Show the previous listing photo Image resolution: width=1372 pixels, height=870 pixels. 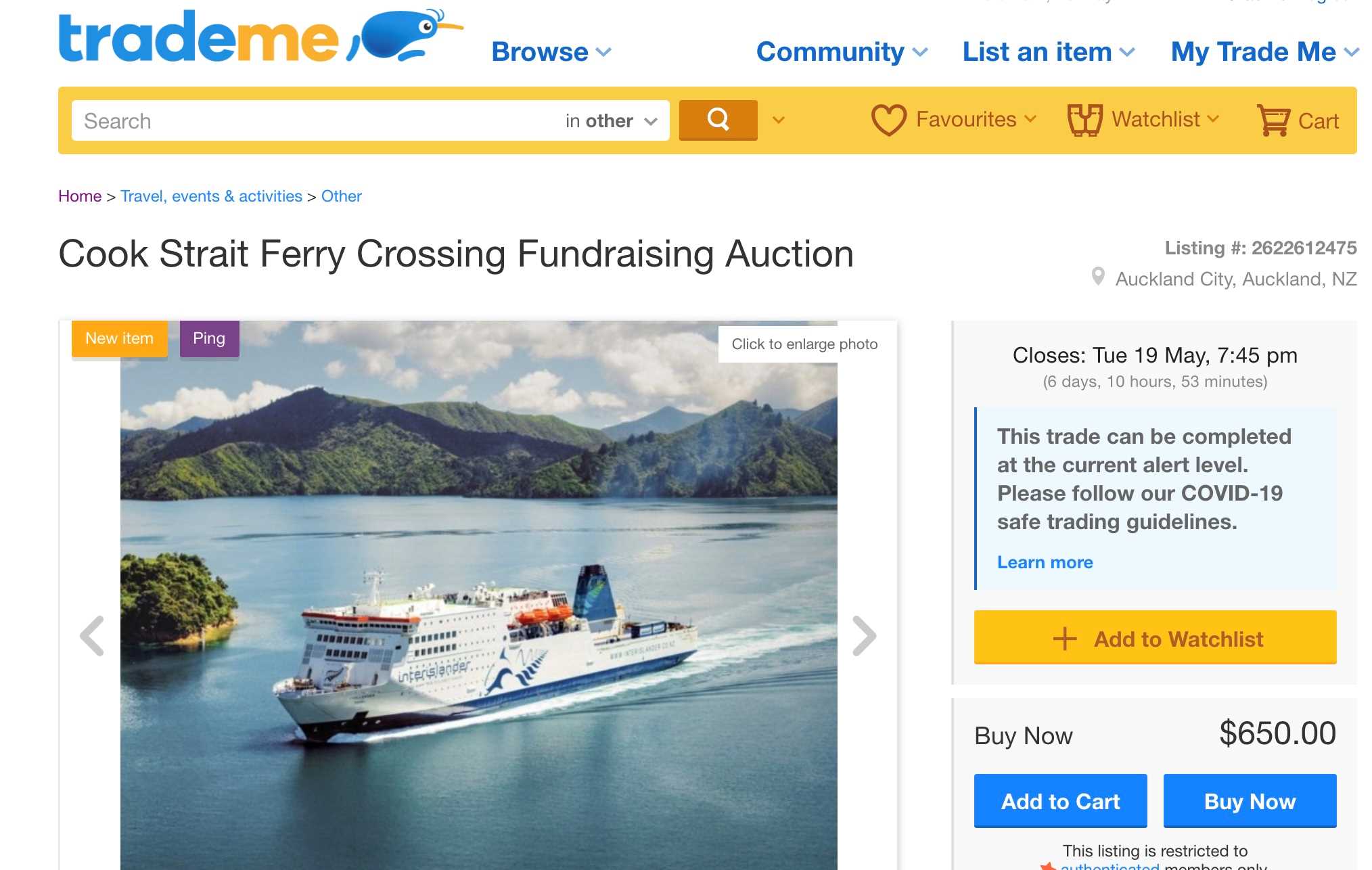pyautogui.click(x=92, y=636)
